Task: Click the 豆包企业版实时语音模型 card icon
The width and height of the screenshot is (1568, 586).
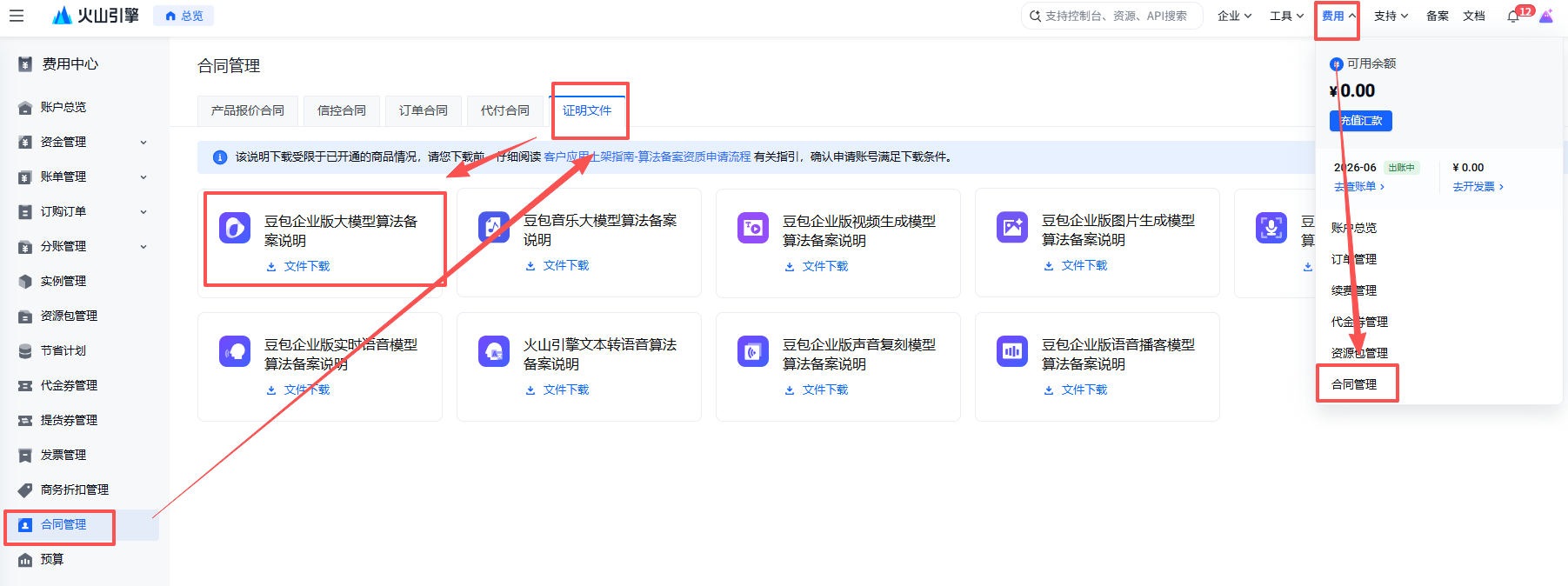Action: tap(235, 351)
